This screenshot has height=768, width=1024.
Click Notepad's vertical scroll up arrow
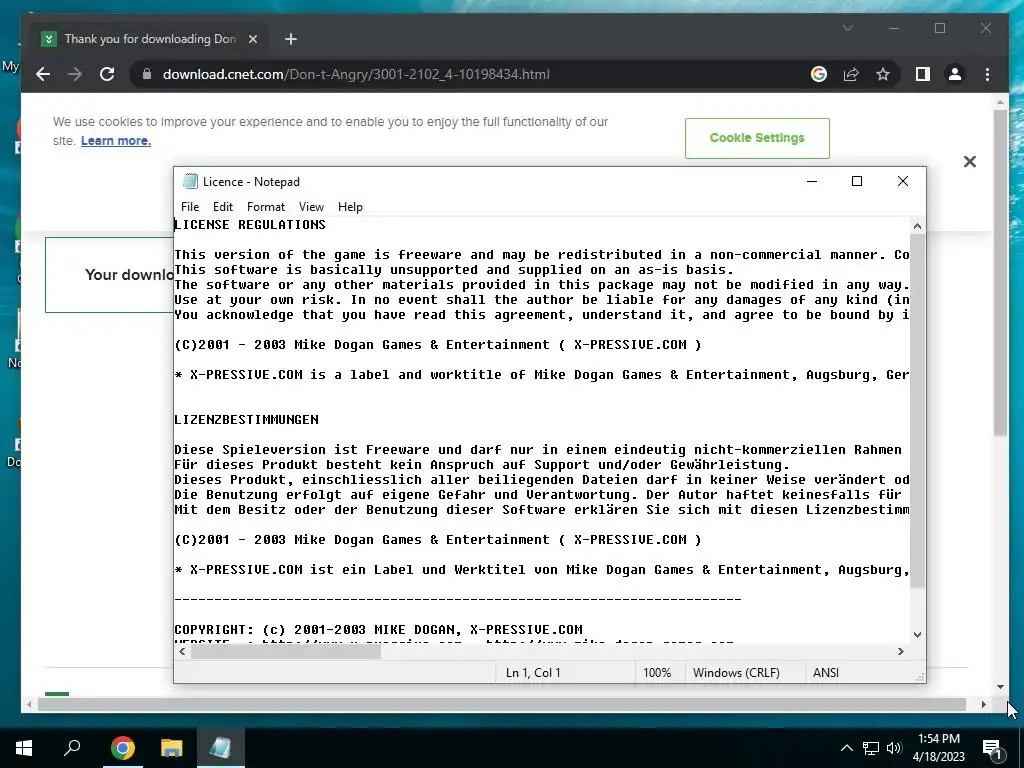(917, 226)
